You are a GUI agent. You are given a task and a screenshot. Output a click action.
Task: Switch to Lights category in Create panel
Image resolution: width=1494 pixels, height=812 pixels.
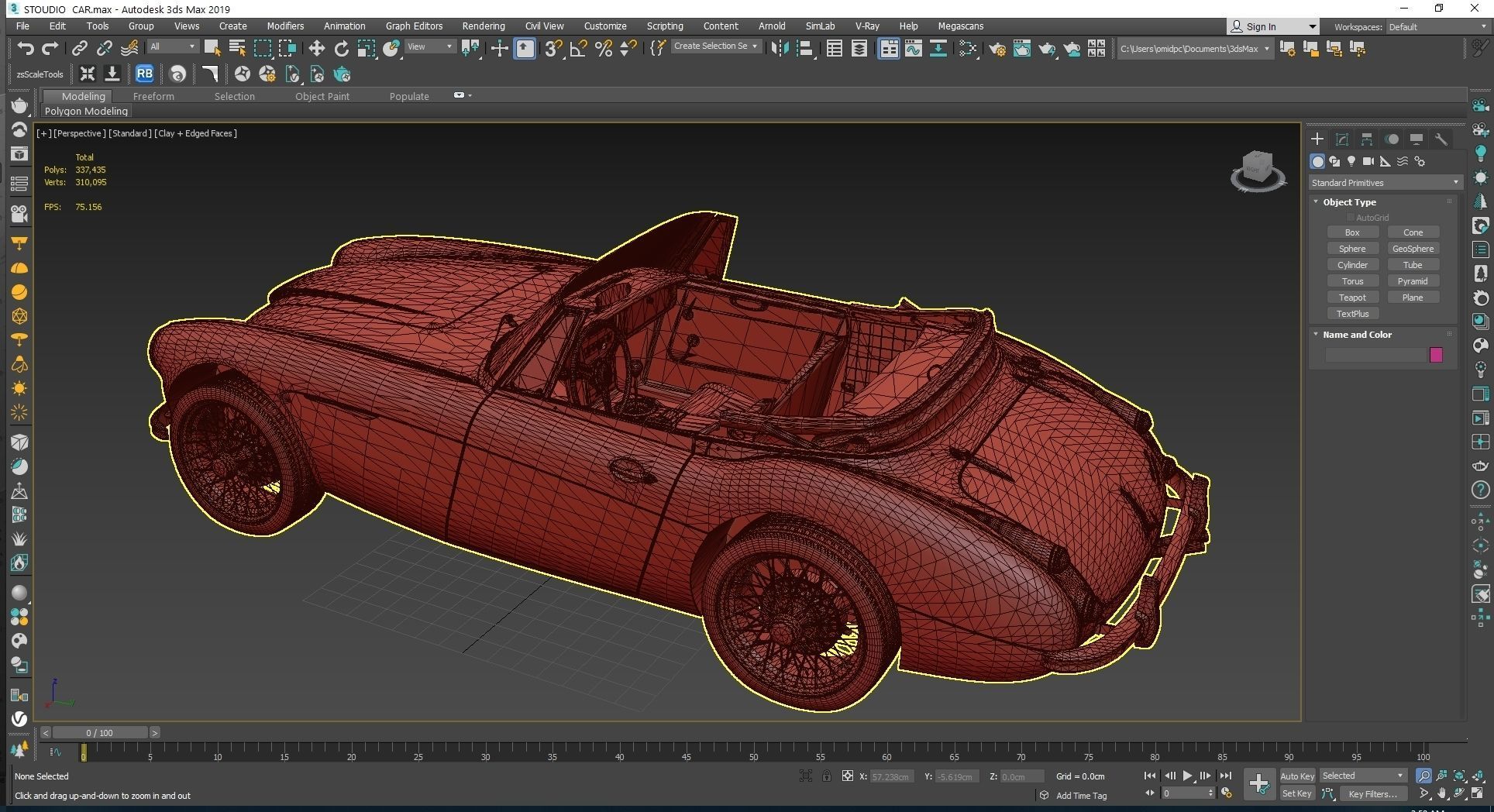click(1351, 161)
